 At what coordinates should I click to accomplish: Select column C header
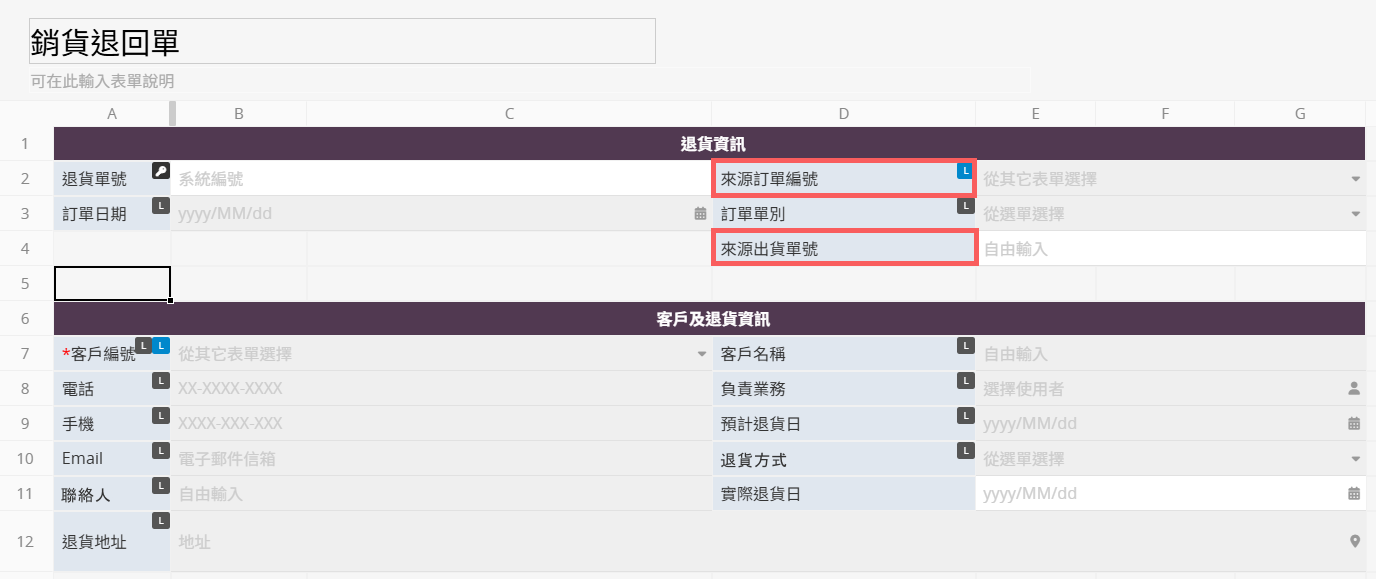coord(509,114)
